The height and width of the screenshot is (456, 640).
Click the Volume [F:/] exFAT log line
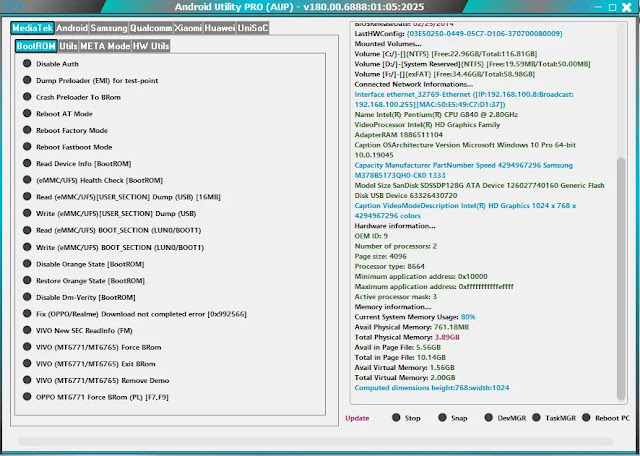(444, 74)
